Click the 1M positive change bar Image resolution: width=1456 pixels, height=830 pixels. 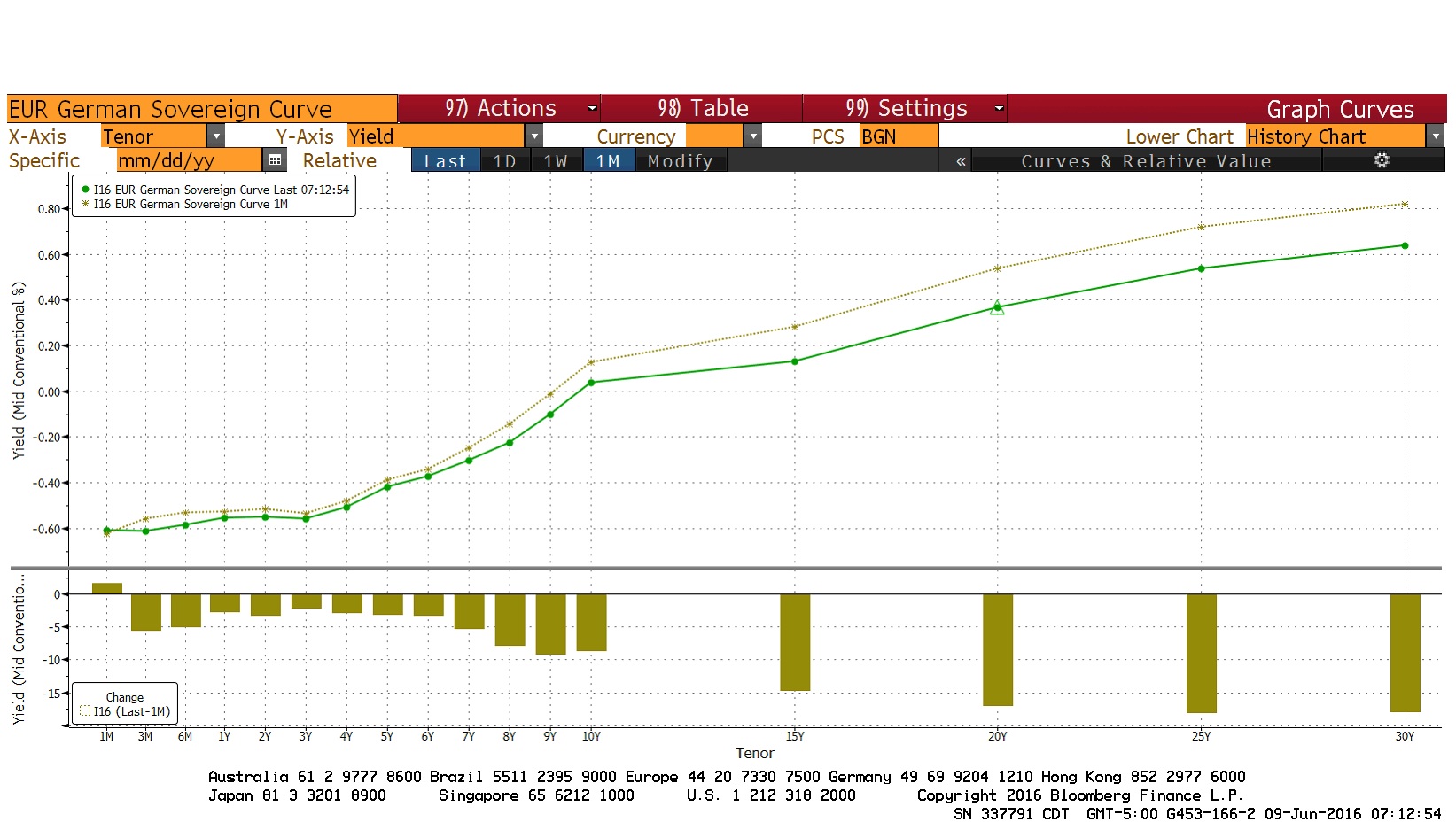(x=107, y=588)
